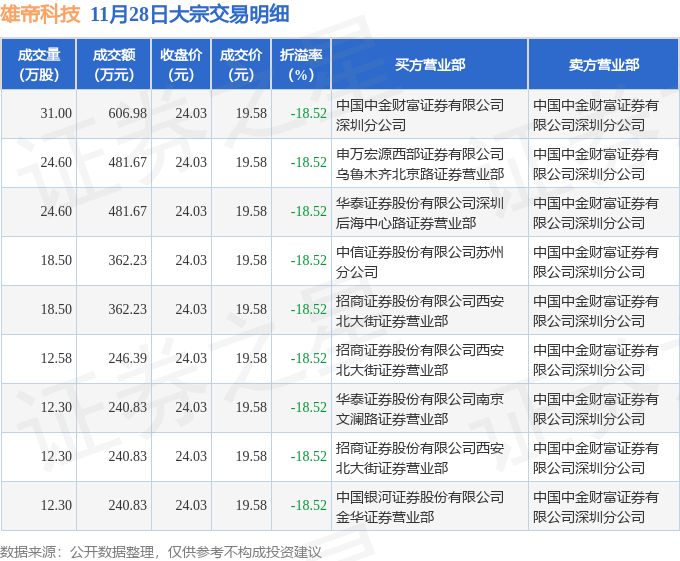The height and width of the screenshot is (561, 680).
Task: Select the 246.39 transaction amount cell
Action: pos(127,359)
